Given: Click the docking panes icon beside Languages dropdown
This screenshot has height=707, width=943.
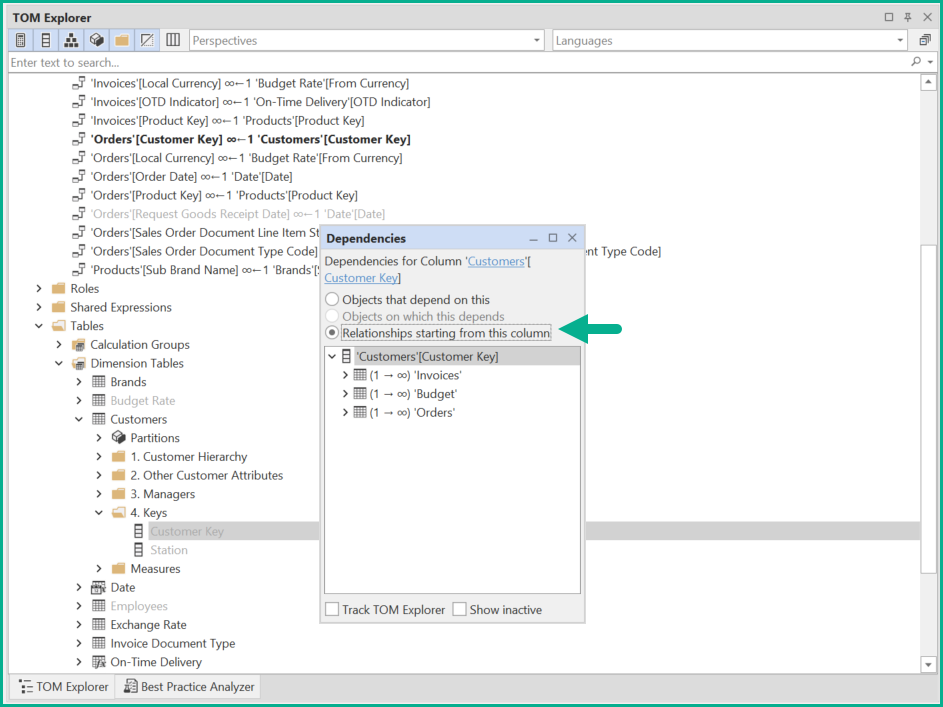Looking at the screenshot, I should [922, 40].
